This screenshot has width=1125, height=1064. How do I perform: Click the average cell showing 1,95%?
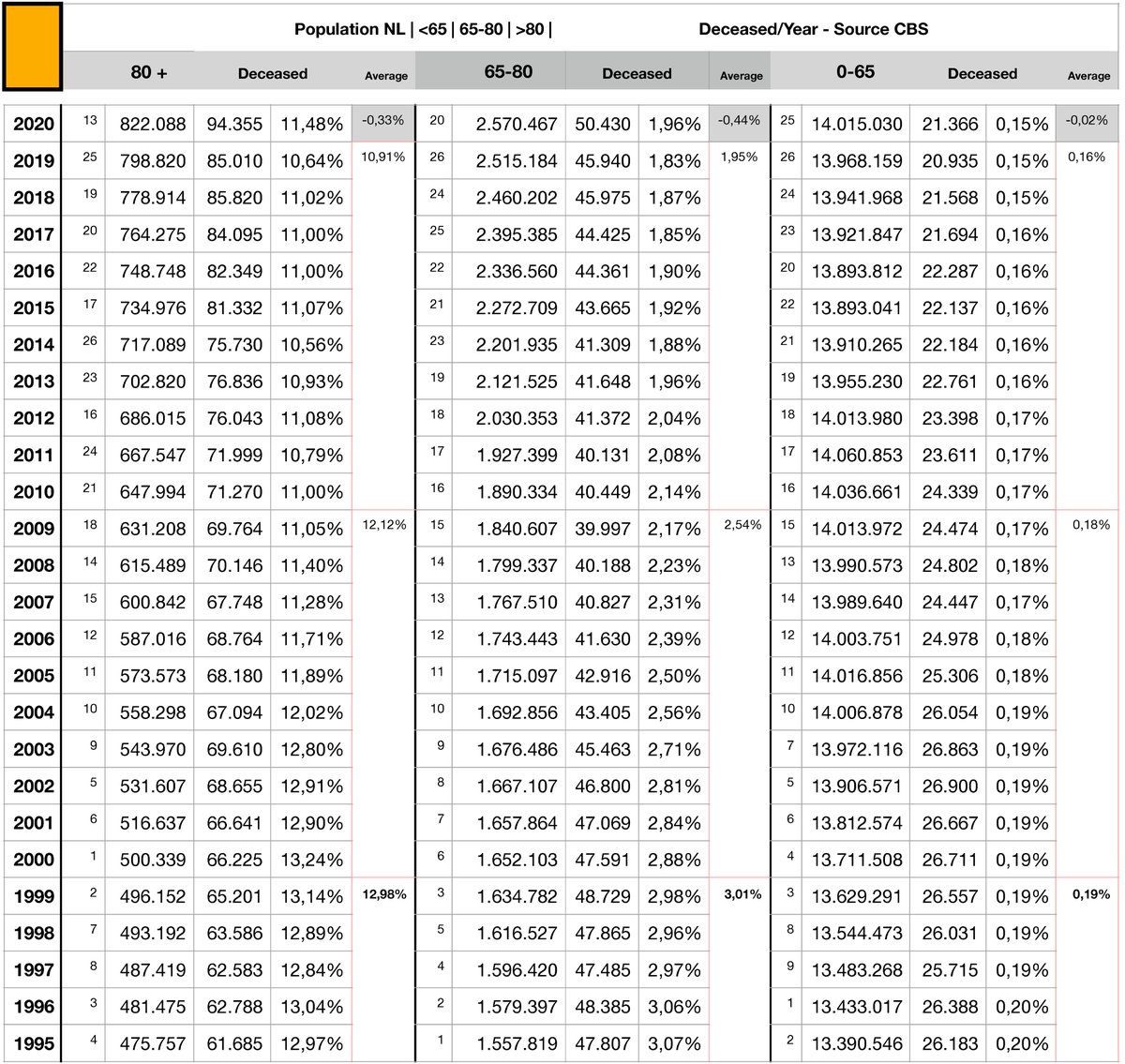[x=740, y=157]
